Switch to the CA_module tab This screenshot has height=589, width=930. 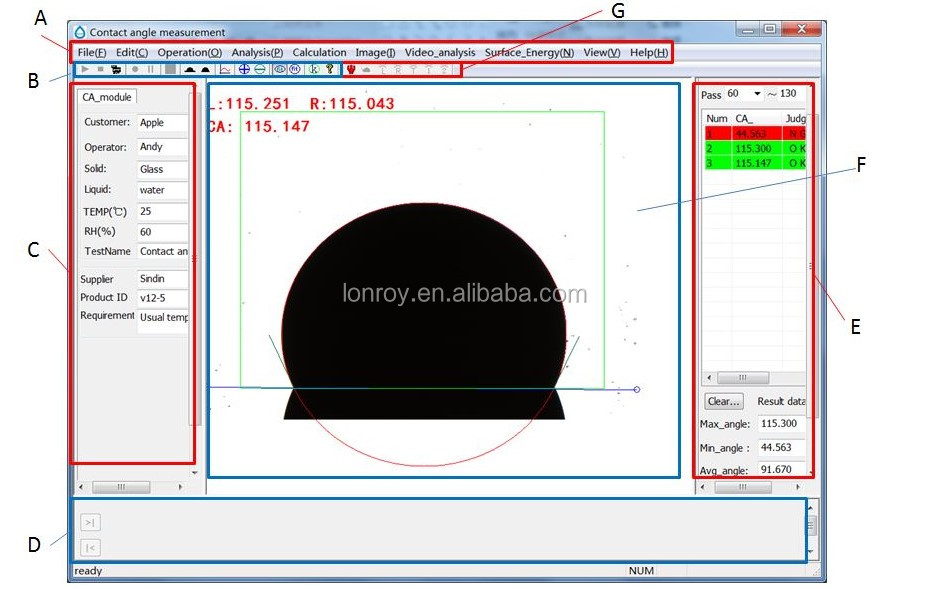click(107, 97)
